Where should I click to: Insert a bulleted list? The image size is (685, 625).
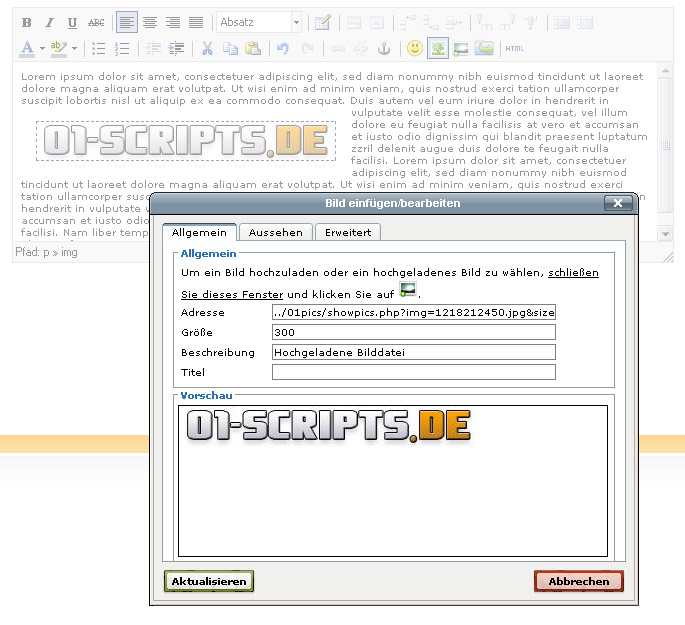coord(99,48)
